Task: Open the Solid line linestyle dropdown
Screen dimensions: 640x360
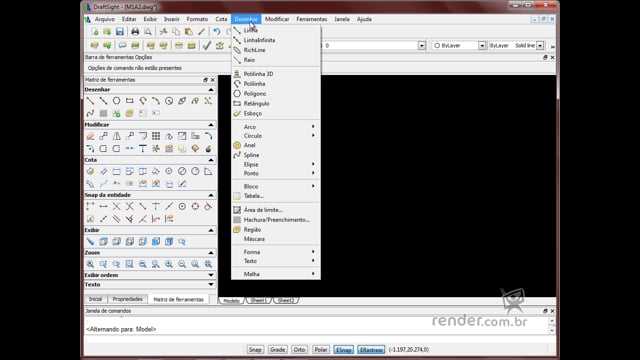Action: pos(540,45)
